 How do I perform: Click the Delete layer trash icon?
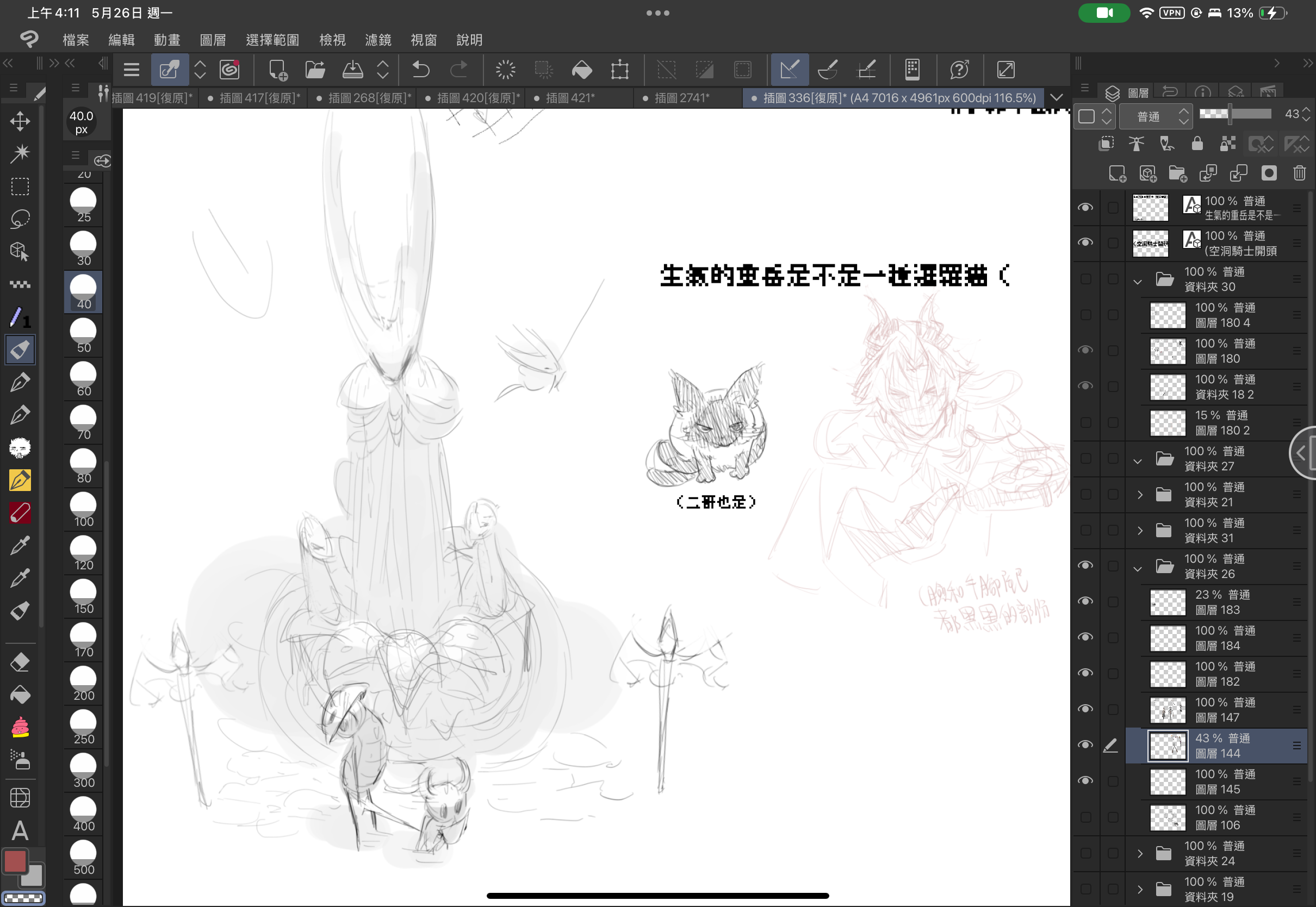click(x=1300, y=173)
